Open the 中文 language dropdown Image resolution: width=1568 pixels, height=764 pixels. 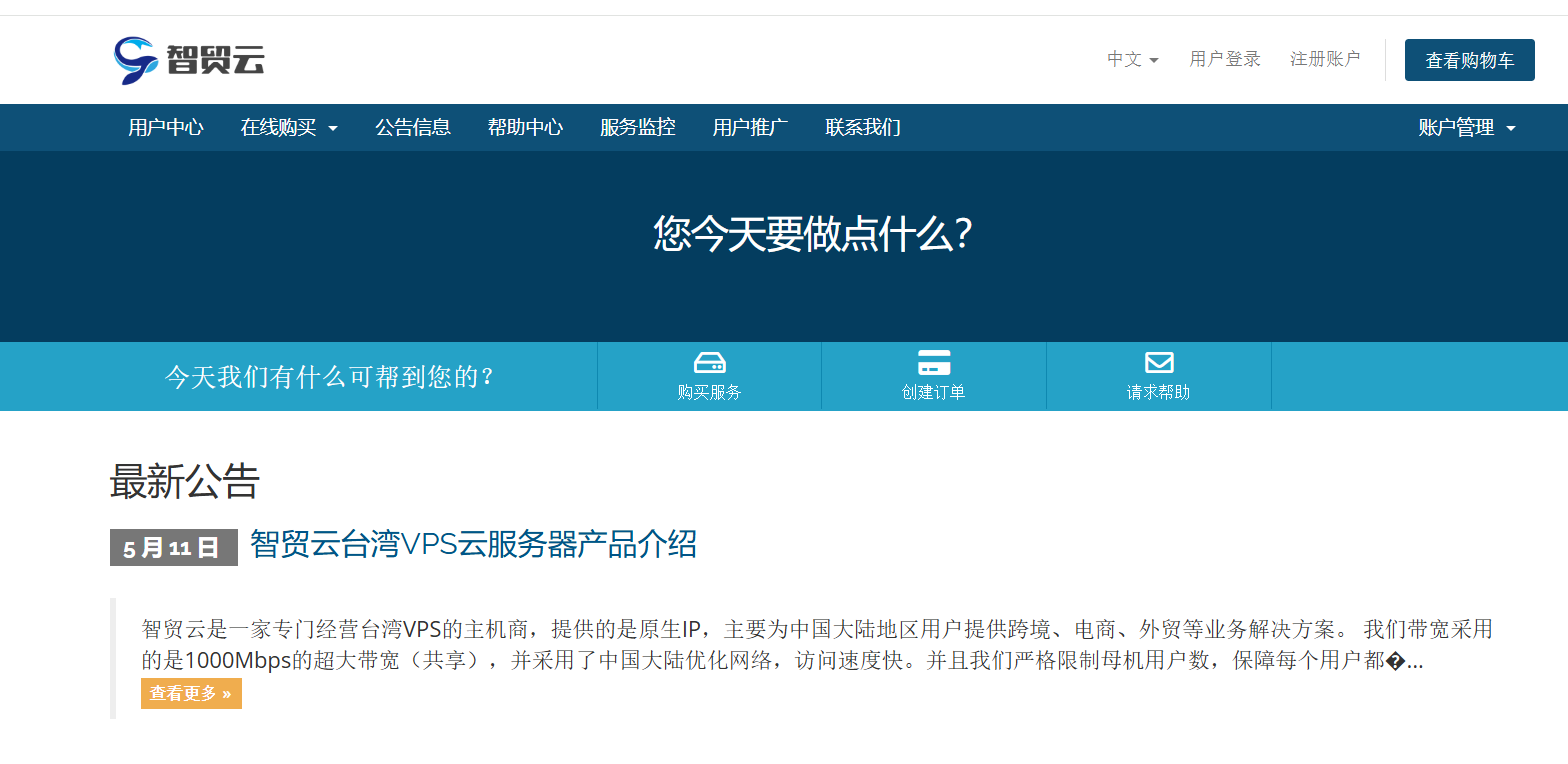tap(1132, 59)
